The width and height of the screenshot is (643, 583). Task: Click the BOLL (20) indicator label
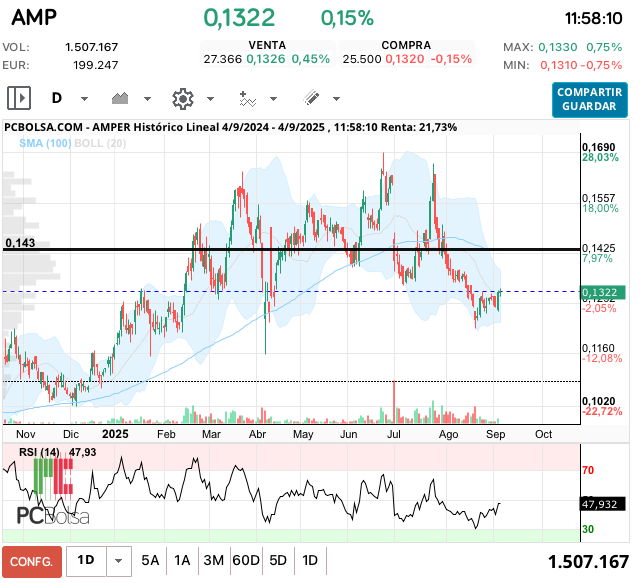tap(100, 143)
